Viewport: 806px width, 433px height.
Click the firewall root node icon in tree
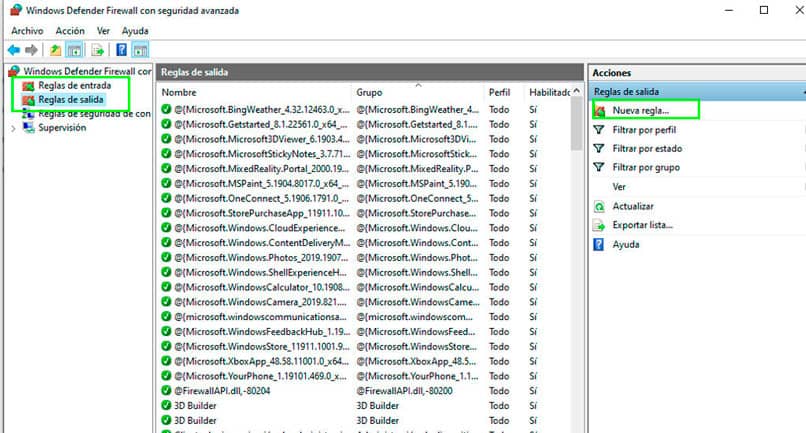pos(14,71)
